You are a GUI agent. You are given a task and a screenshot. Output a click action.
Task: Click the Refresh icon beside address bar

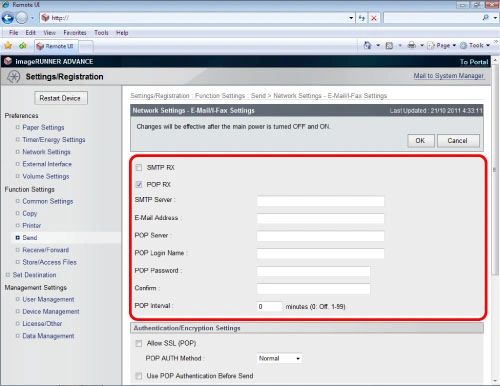click(362, 18)
